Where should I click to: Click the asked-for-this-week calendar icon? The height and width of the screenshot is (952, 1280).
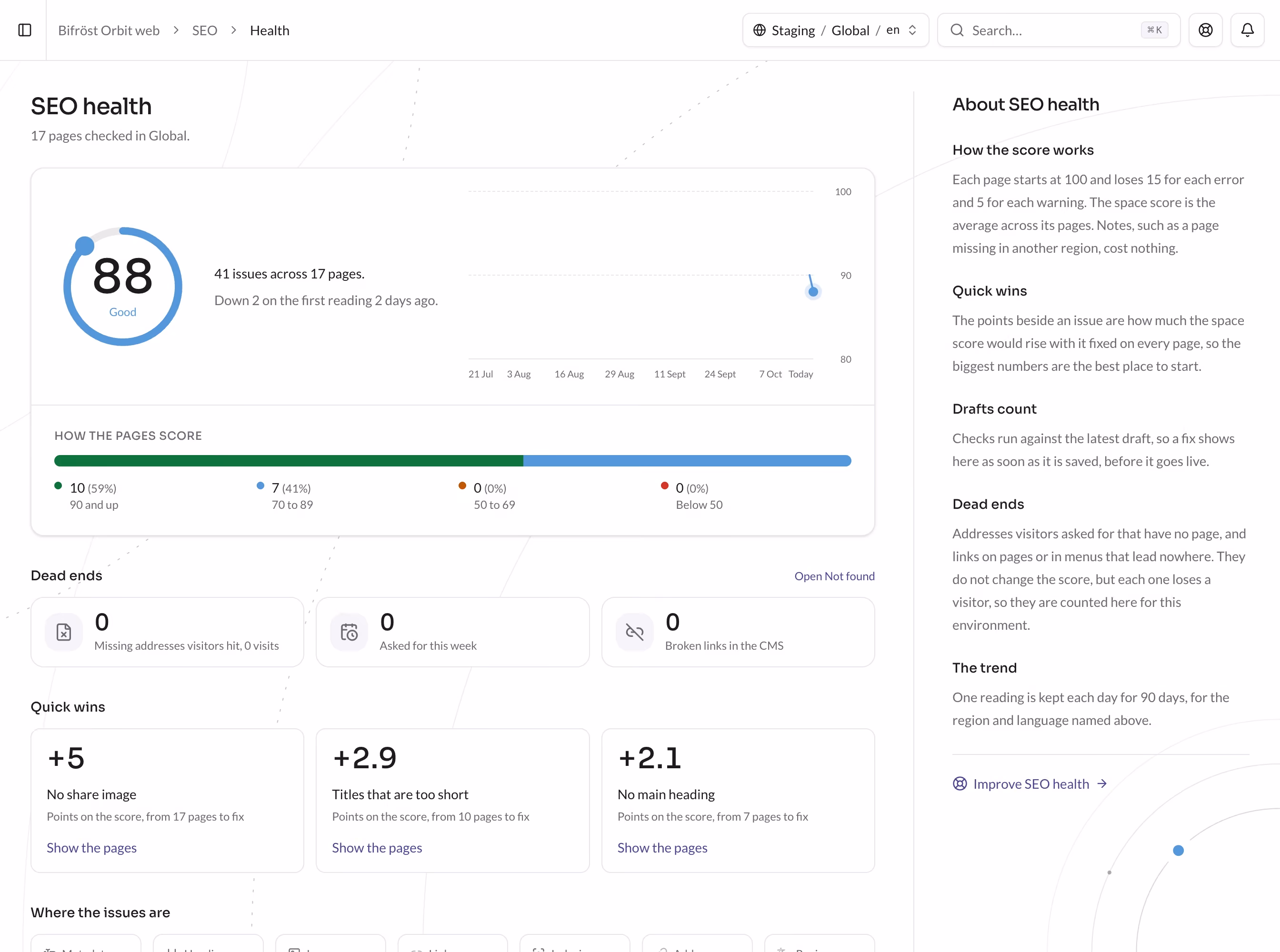pos(349,632)
